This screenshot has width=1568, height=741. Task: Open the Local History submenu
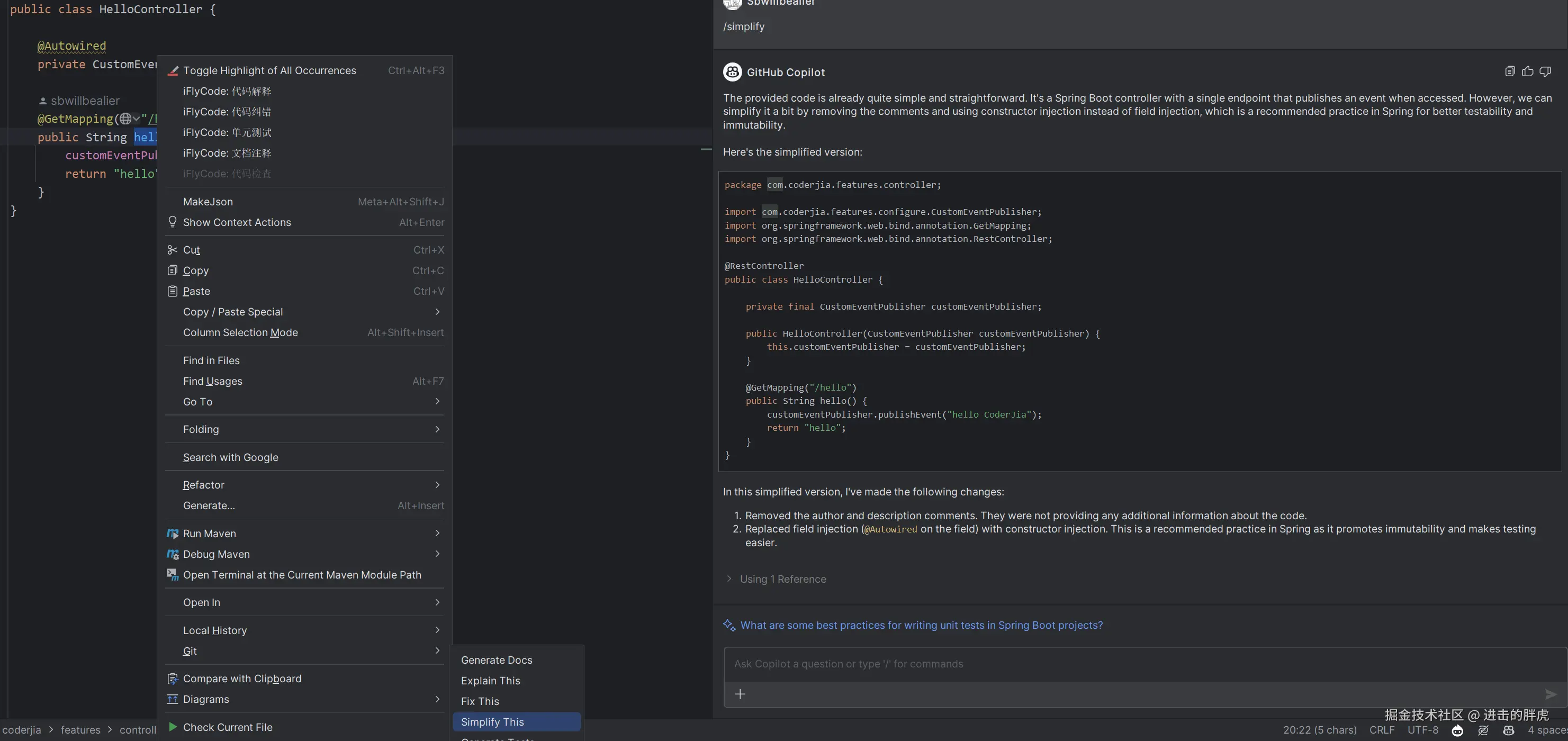tap(304, 630)
